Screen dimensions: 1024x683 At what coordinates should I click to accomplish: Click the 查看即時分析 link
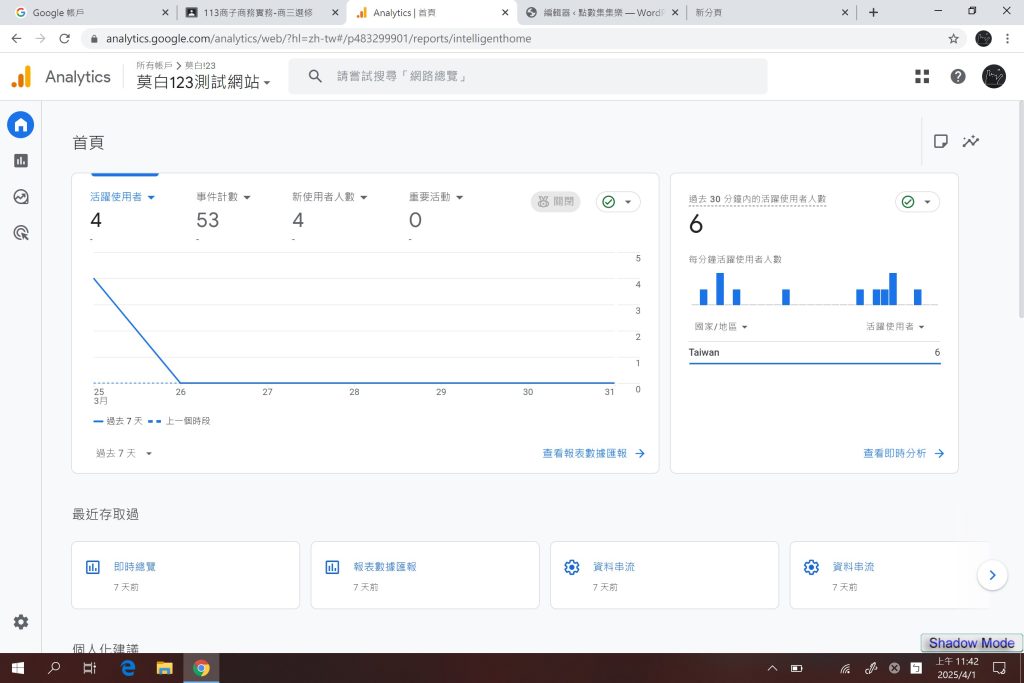click(x=903, y=453)
